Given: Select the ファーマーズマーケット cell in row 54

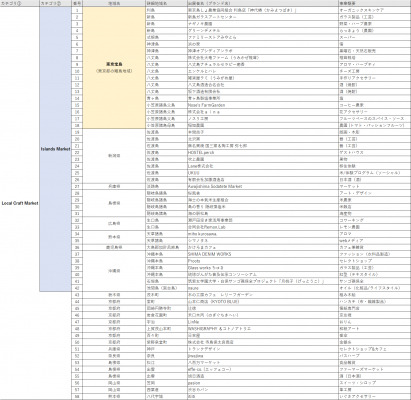Looking at the screenshot, I should click(375, 369).
